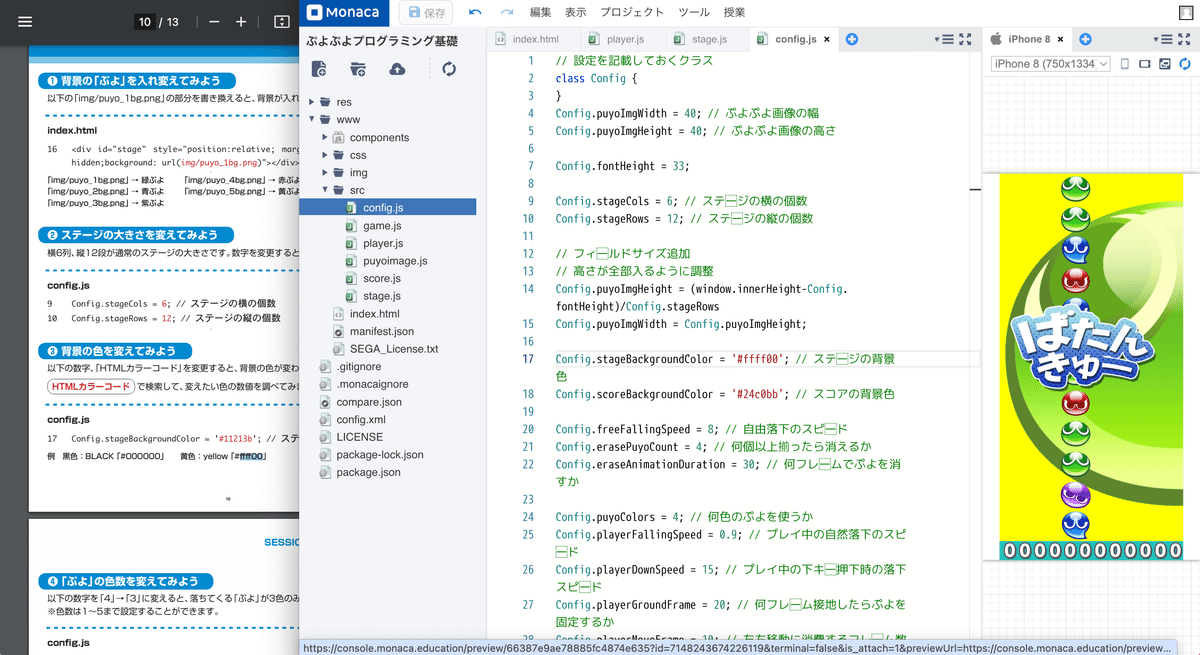Open preview in separate window icon
Image resolution: width=1200 pixels, height=655 pixels.
point(1165,64)
